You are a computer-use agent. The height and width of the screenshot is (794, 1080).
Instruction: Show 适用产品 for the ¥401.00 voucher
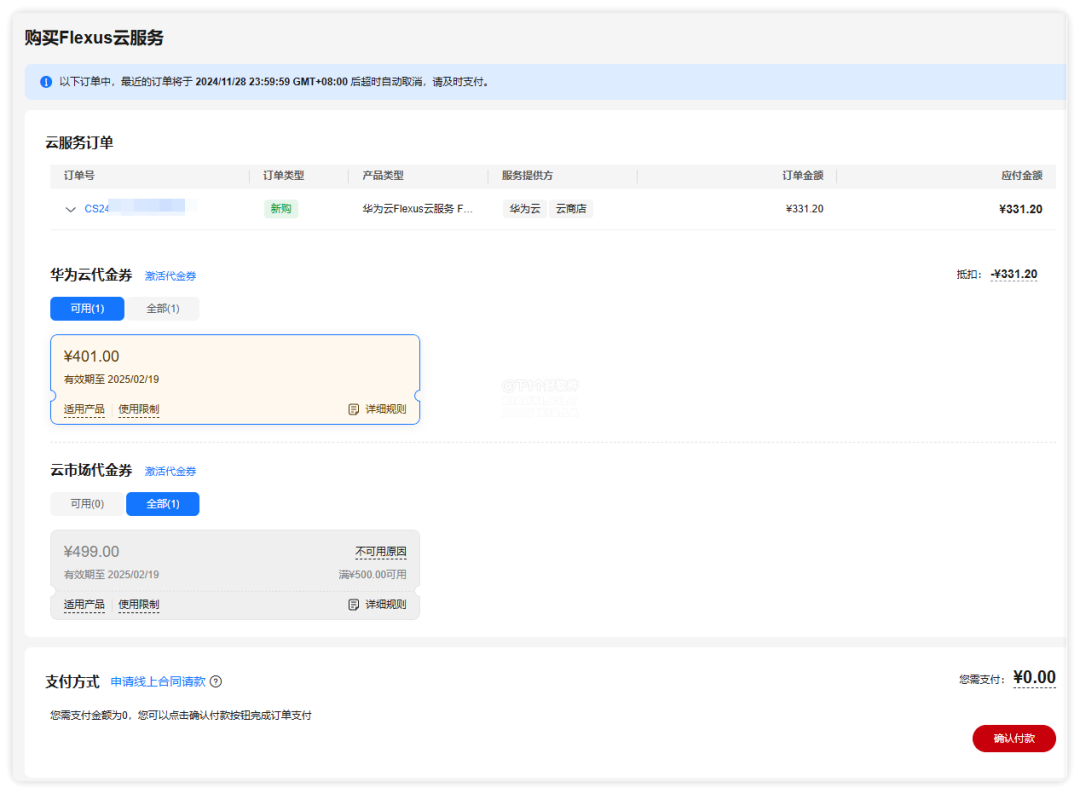click(84, 409)
